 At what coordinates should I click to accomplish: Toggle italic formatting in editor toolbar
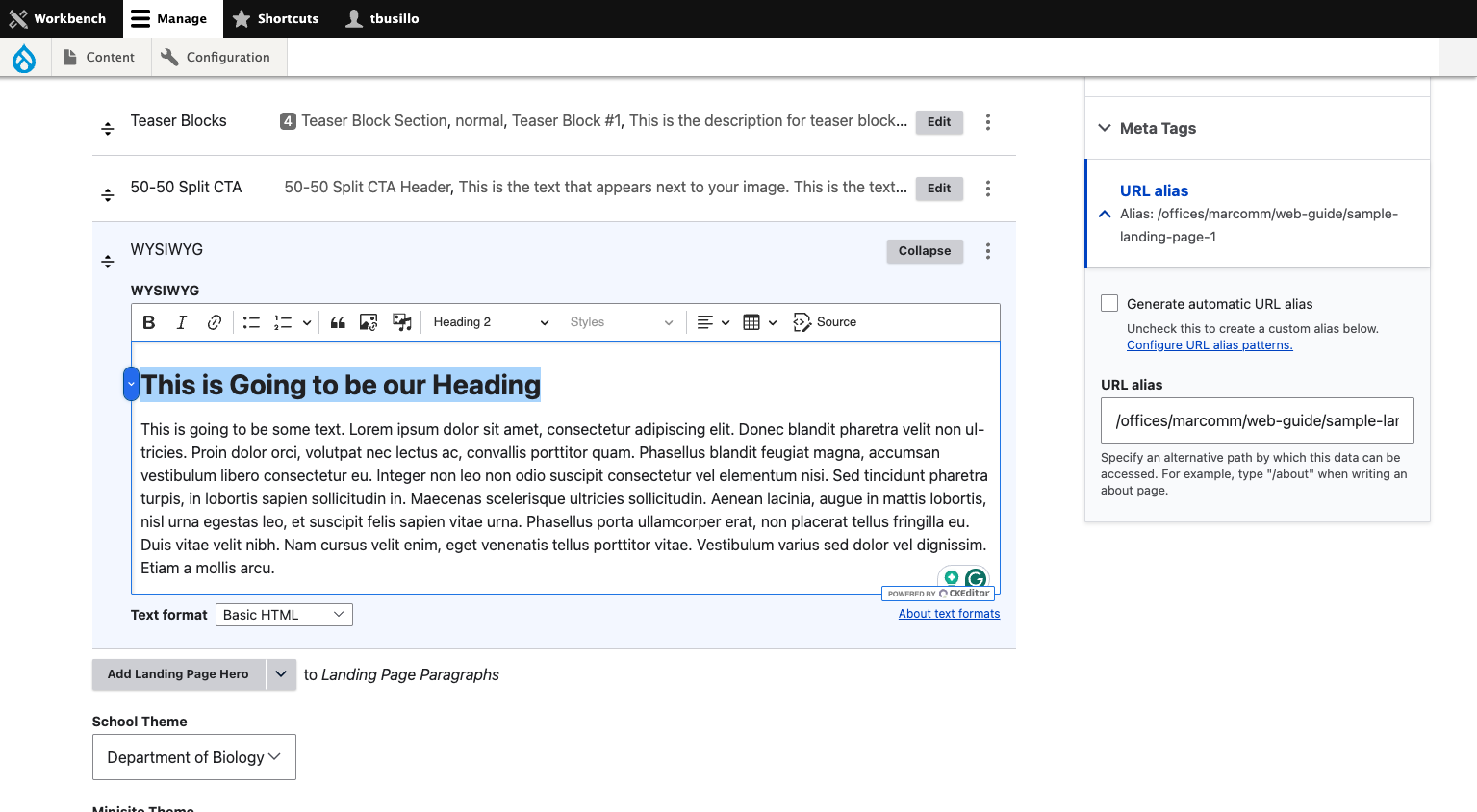(182, 322)
